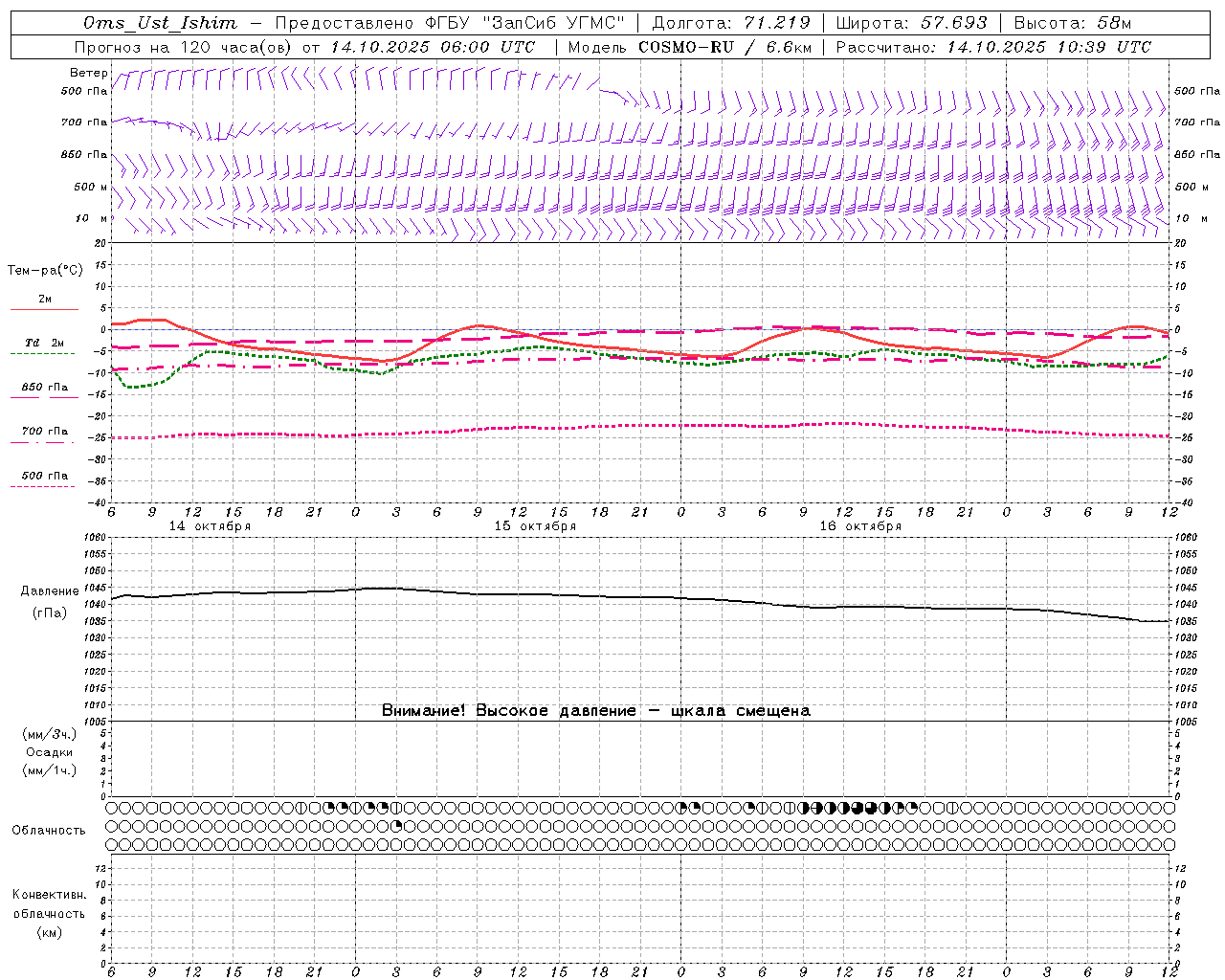Click the (км) convective cloud unit label

(x=49, y=932)
